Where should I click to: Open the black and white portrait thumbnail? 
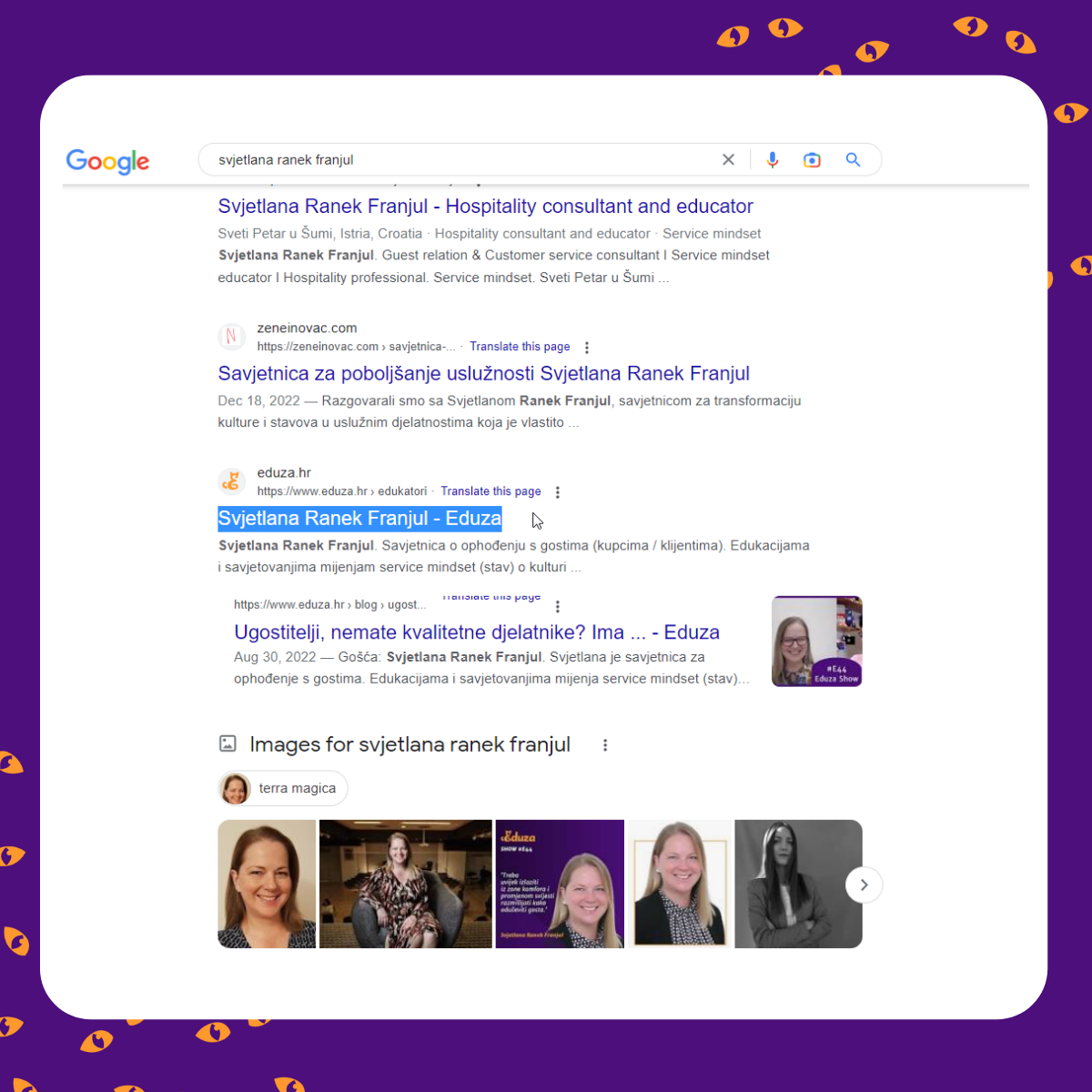[798, 884]
